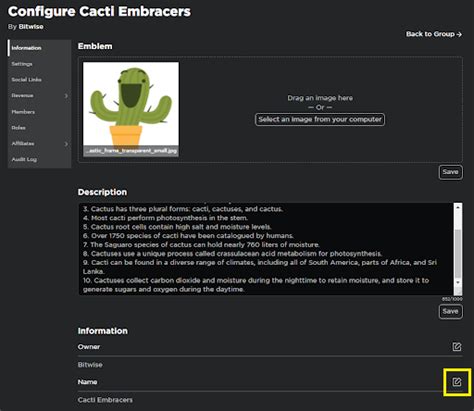Click the description scrollbar thumb

[x=458, y=253]
